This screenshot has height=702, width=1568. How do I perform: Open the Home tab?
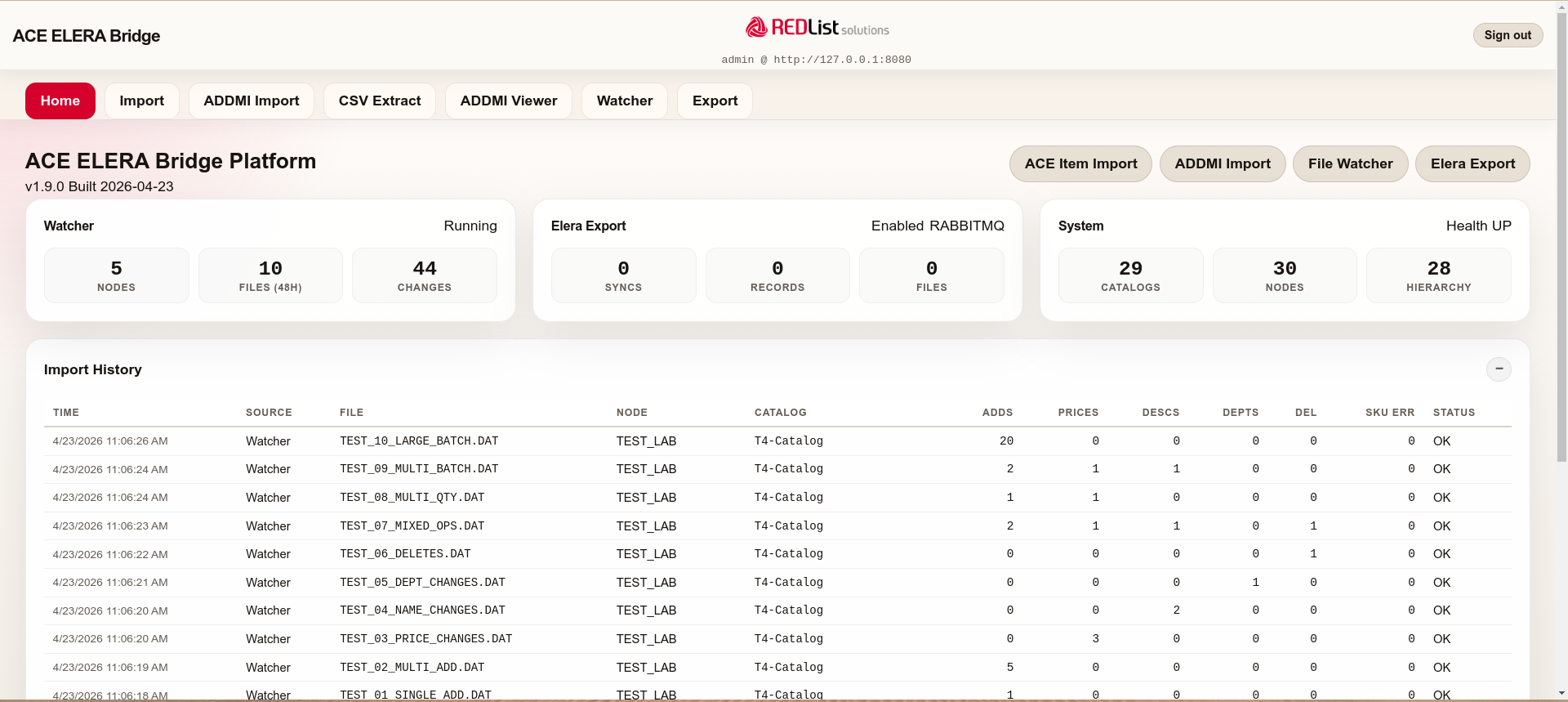point(60,101)
